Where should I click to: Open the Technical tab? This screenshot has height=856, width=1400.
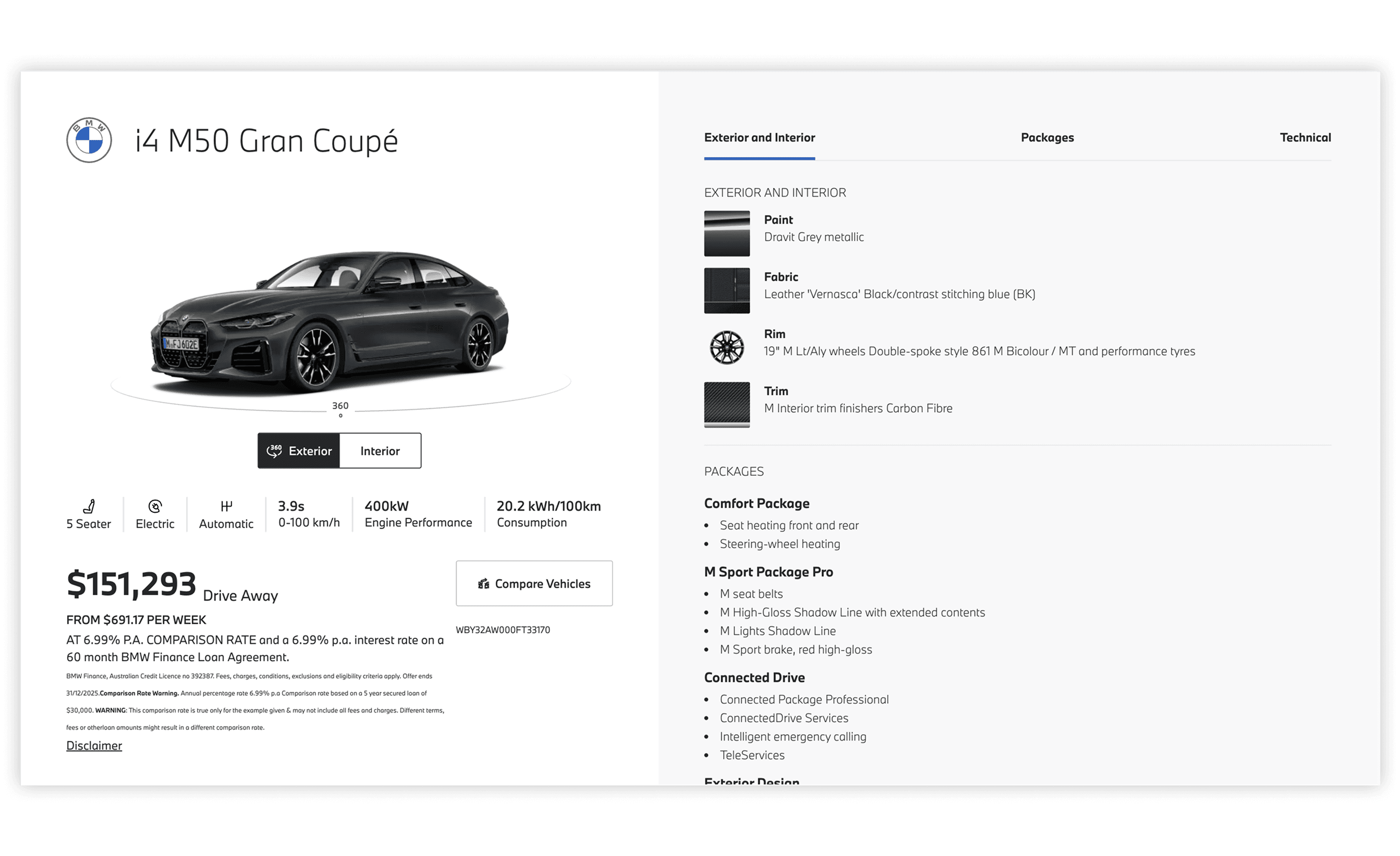point(1305,138)
